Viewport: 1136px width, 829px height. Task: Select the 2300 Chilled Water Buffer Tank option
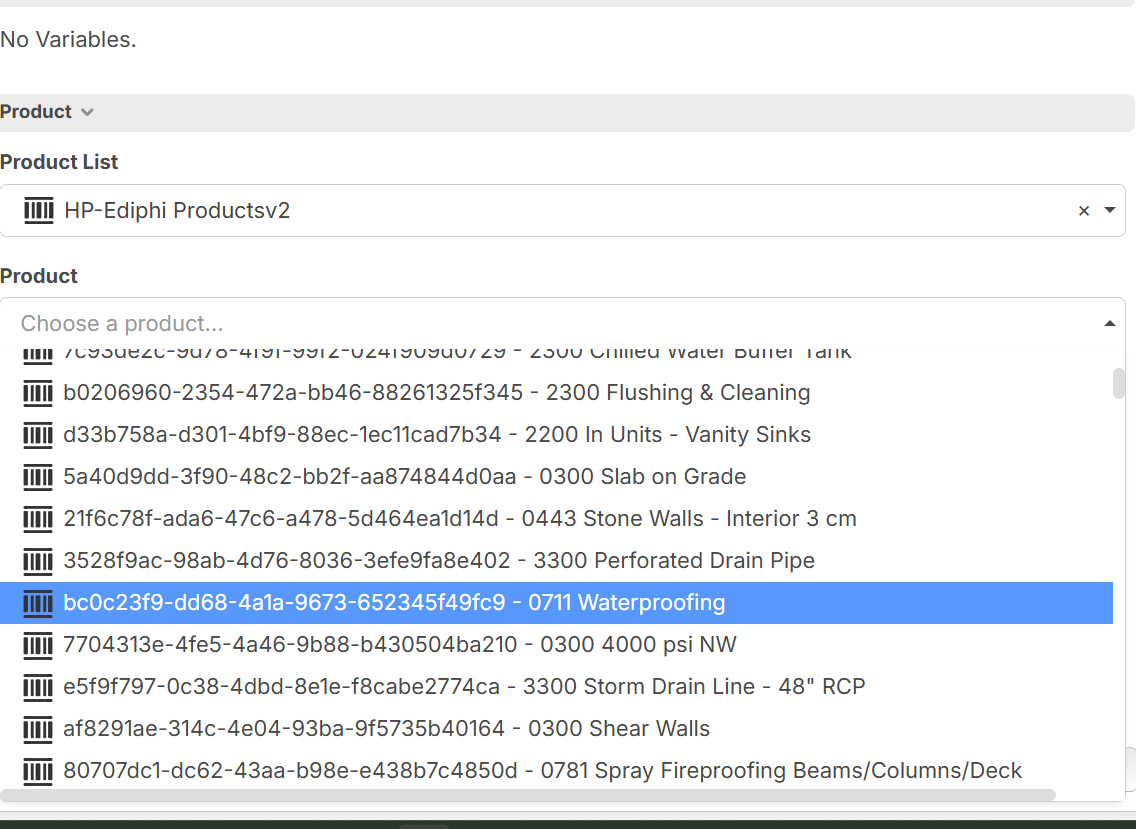(457, 352)
